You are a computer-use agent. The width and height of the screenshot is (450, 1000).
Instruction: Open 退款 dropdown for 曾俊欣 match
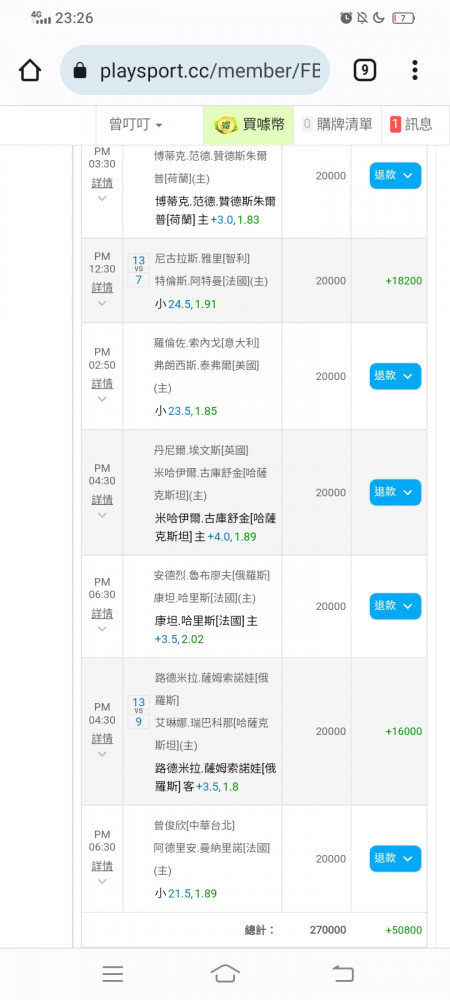pyautogui.click(x=395, y=858)
